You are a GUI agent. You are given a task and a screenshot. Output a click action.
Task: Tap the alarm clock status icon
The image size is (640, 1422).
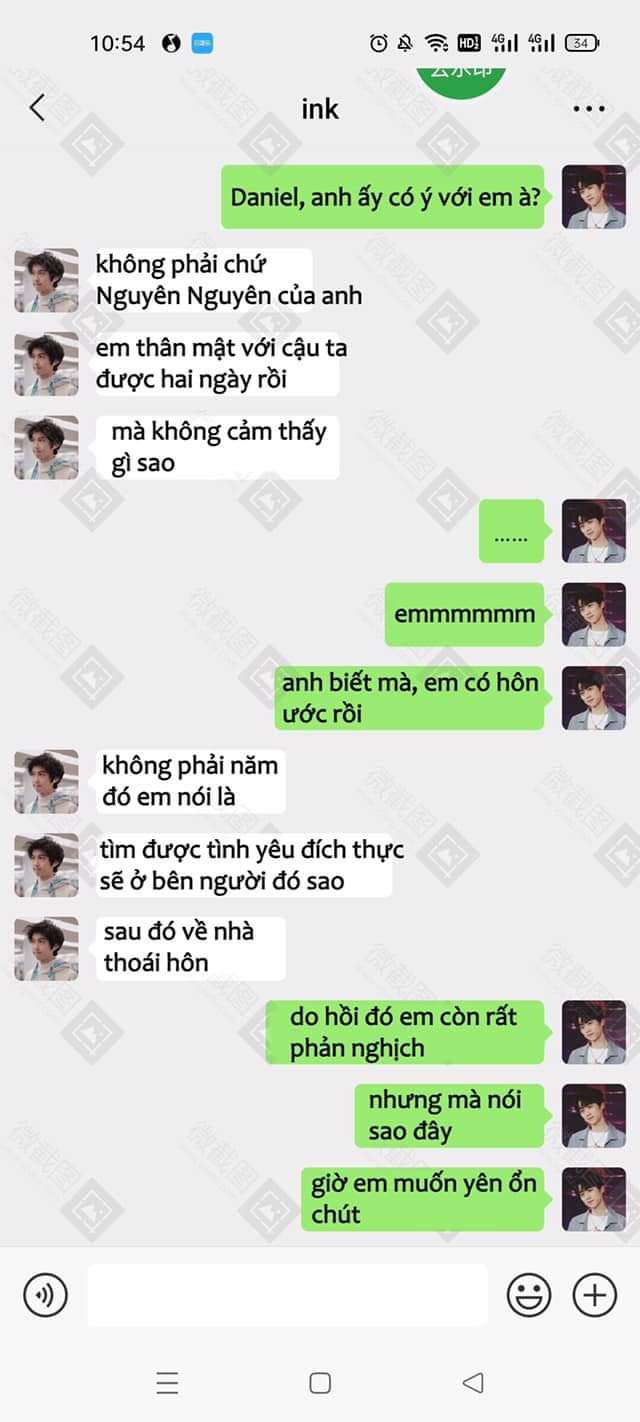(378, 43)
